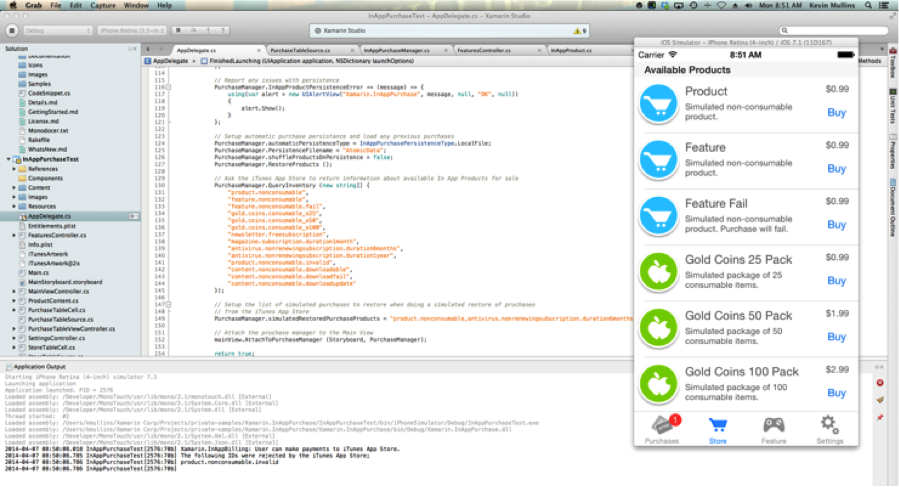Expand the Resources folder in Solution tree

coord(14,207)
